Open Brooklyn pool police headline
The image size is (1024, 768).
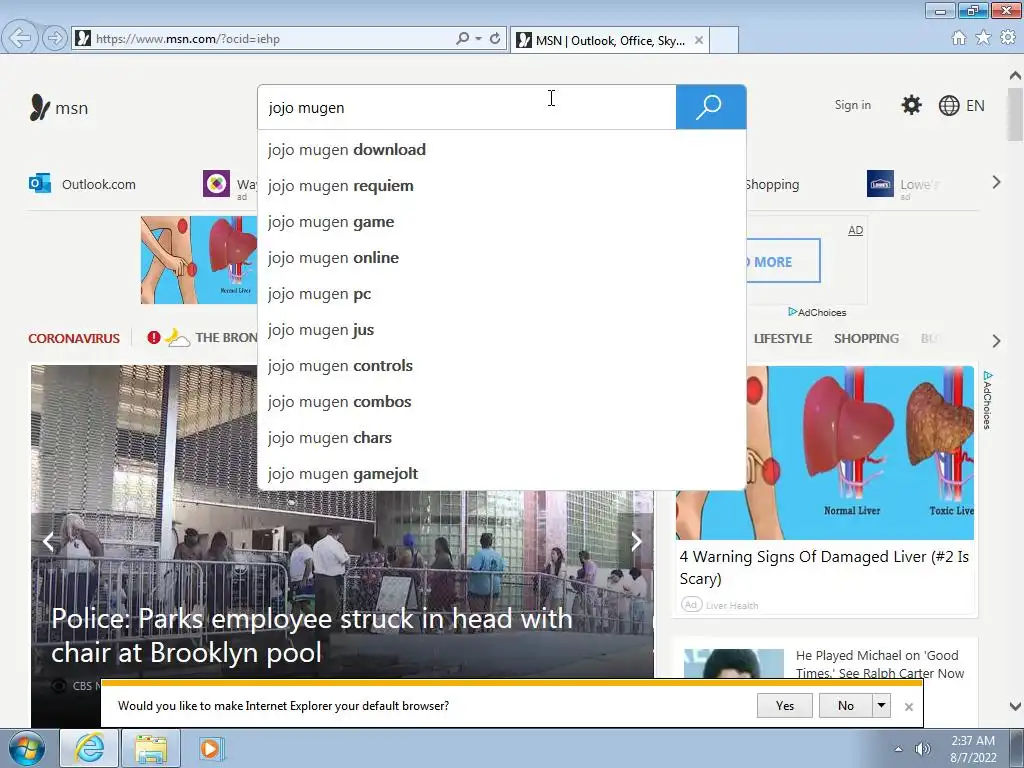pyautogui.click(x=312, y=635)
